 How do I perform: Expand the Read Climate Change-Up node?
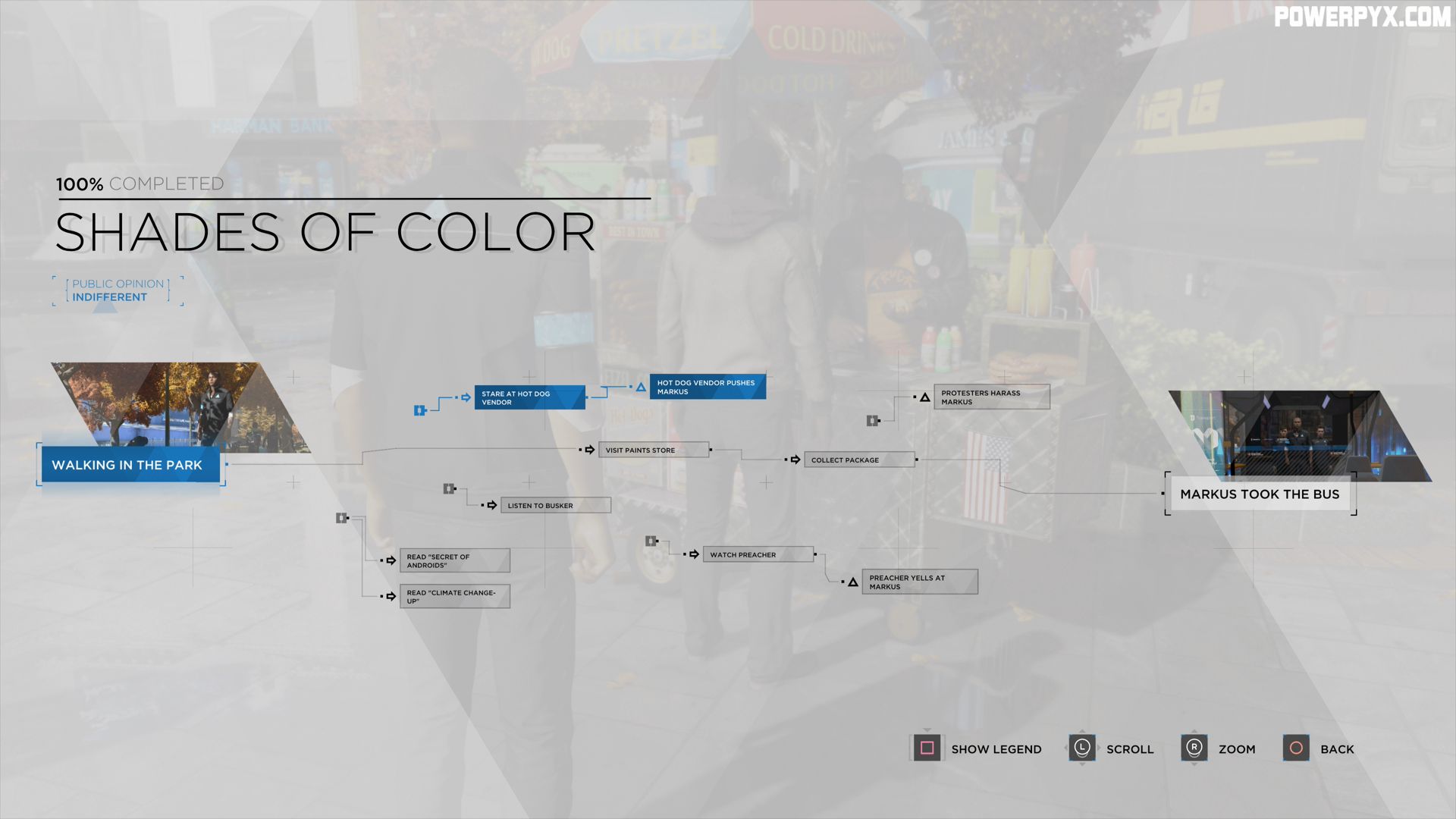(x=452, y=596)
